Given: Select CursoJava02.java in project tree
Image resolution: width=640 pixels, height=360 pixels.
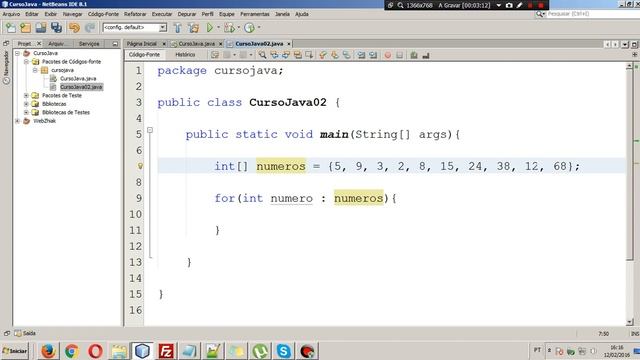Looking at the screenshot, I should pos(81,87).
